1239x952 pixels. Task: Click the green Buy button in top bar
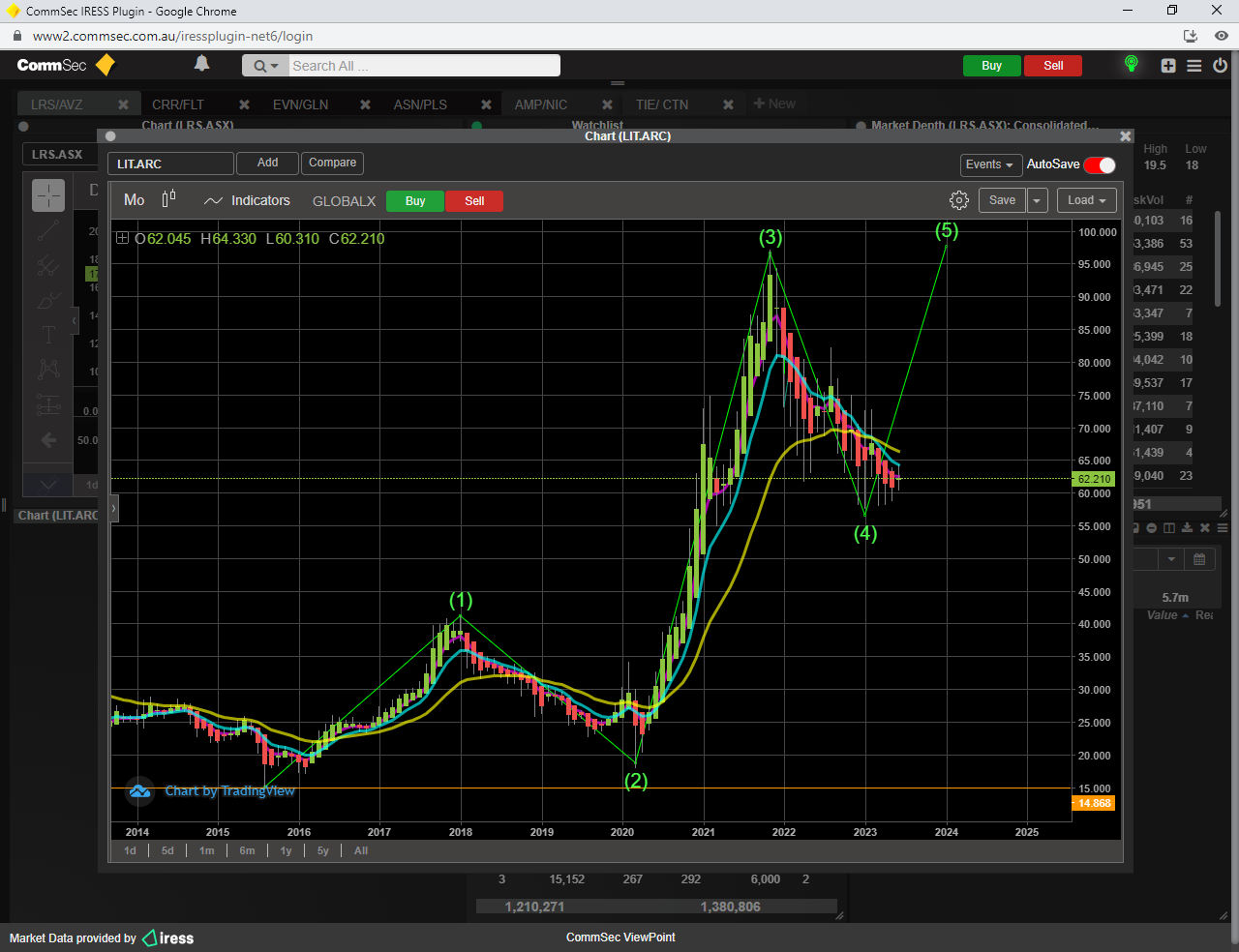(991, 66)
